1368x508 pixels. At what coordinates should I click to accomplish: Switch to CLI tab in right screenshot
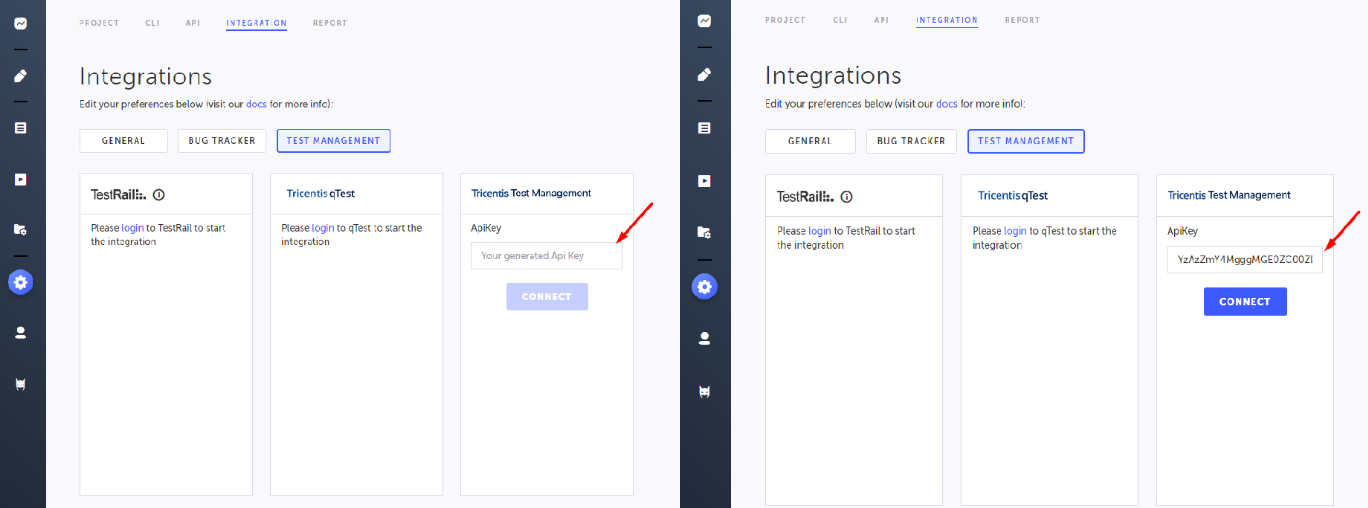[840, 20]
